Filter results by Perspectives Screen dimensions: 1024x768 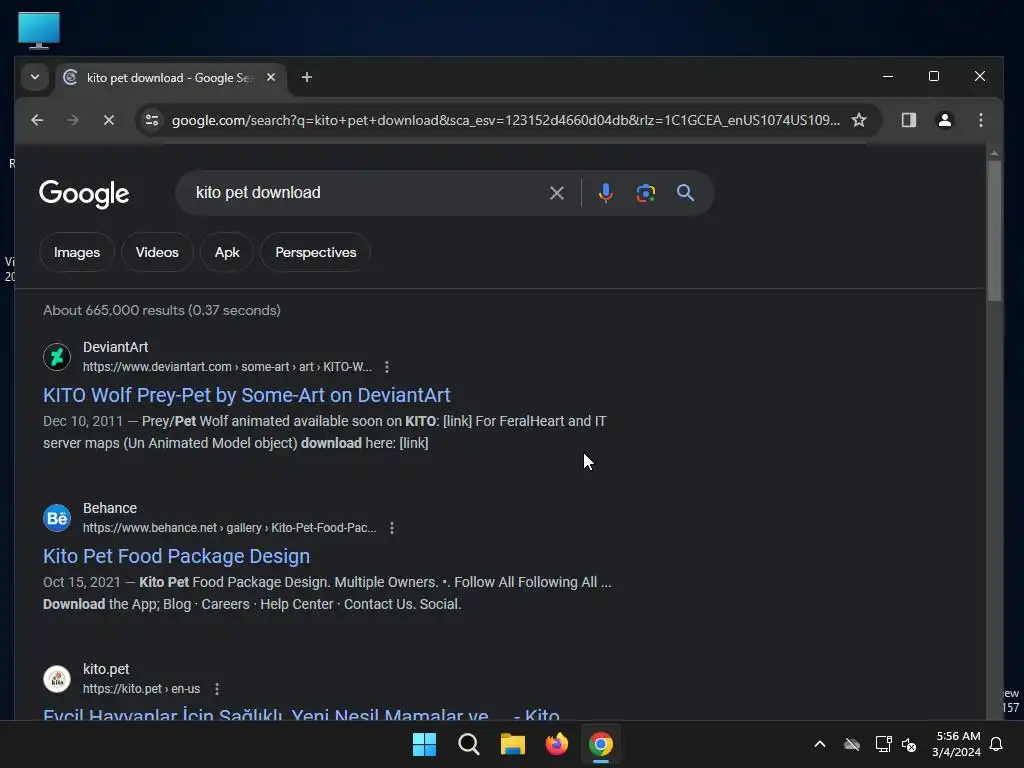click(x=315, y=252)
